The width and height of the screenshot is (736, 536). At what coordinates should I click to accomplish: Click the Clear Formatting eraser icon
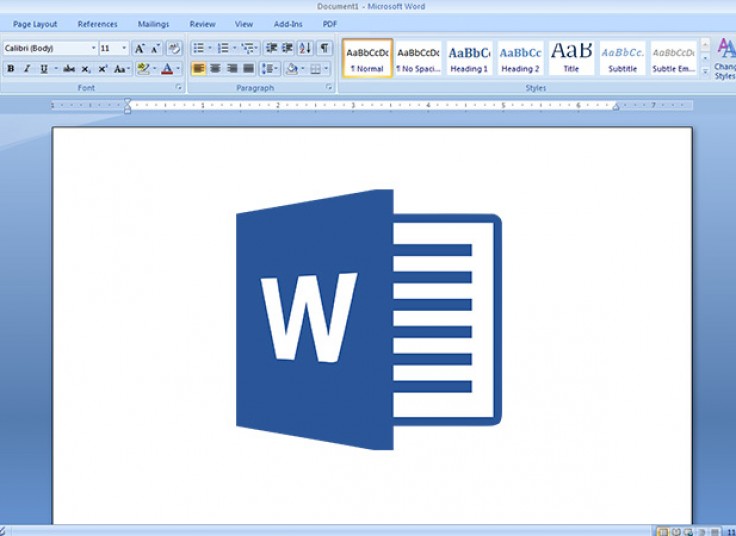[x=174, y=48]
